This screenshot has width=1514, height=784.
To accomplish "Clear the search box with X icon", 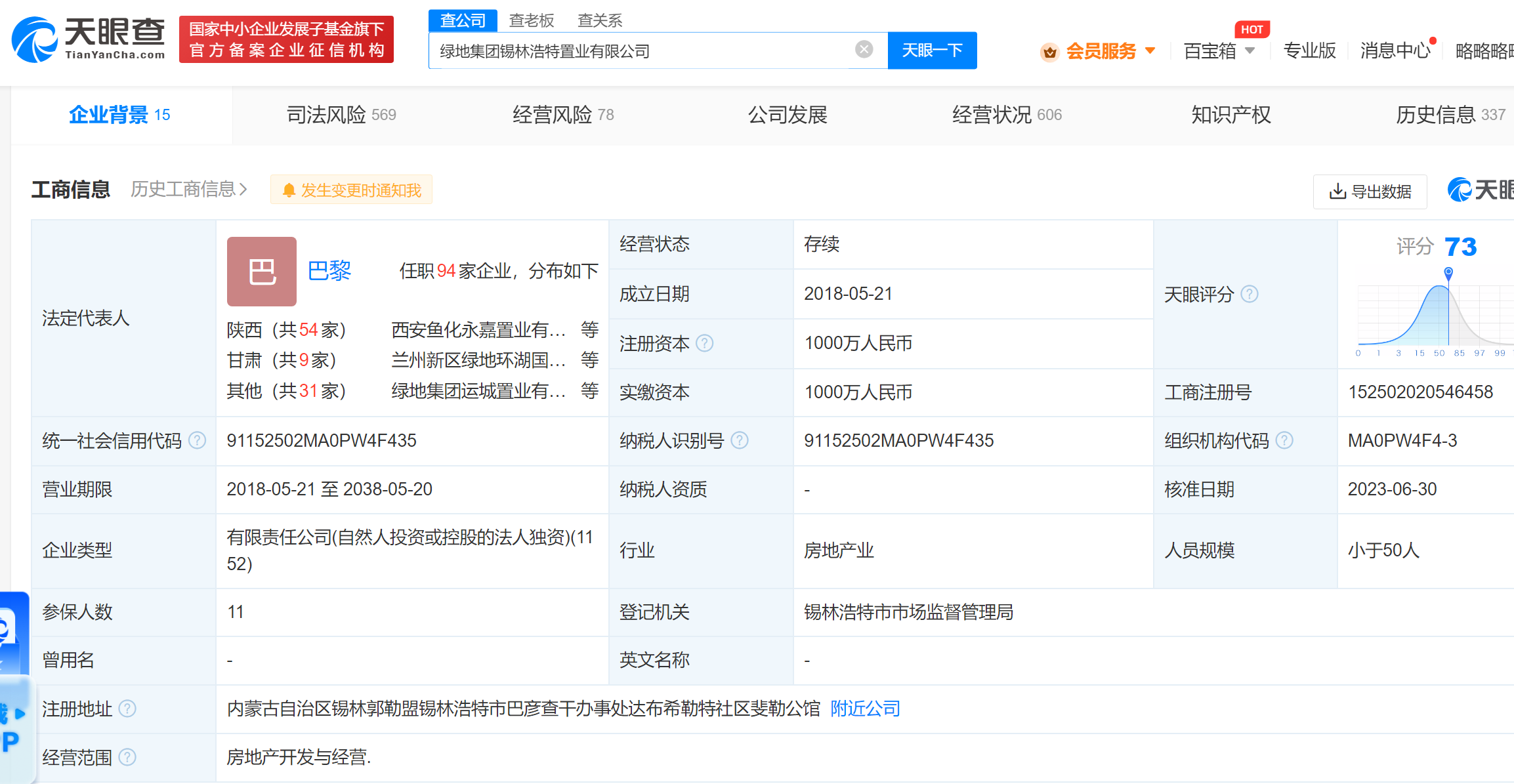I will [864, 49].
